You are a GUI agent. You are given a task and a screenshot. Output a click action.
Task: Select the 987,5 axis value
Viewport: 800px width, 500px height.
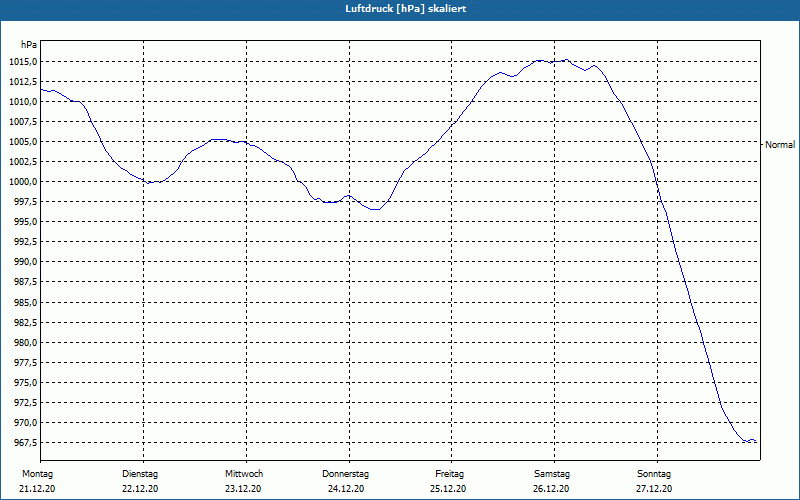[25, 282]
